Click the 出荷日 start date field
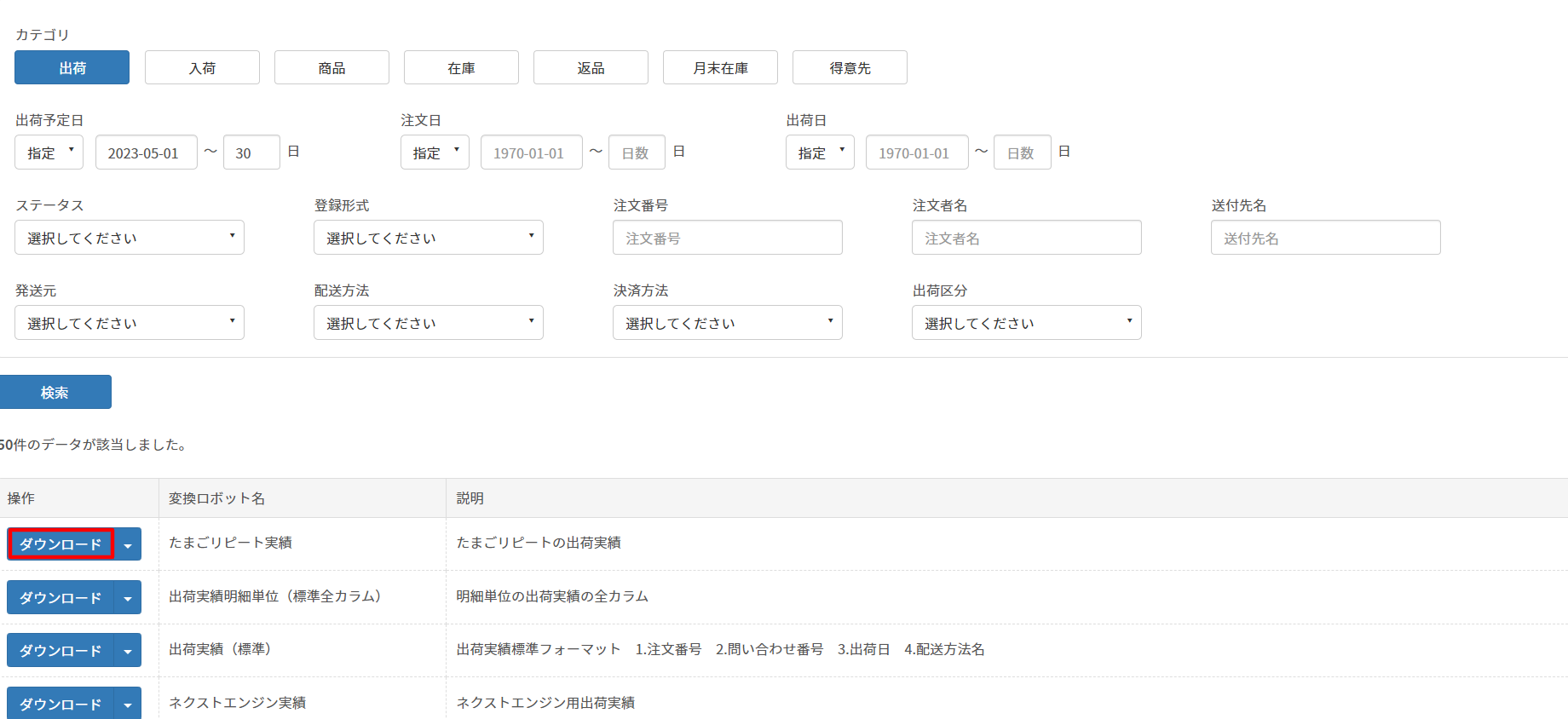Image resolution: width=1568 pixels, height=719 pixels. tap(917, 152)
